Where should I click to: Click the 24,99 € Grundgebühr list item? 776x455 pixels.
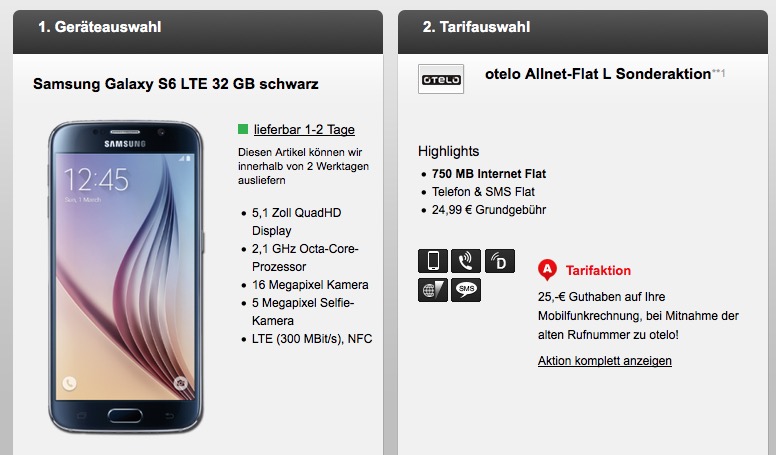488,210
